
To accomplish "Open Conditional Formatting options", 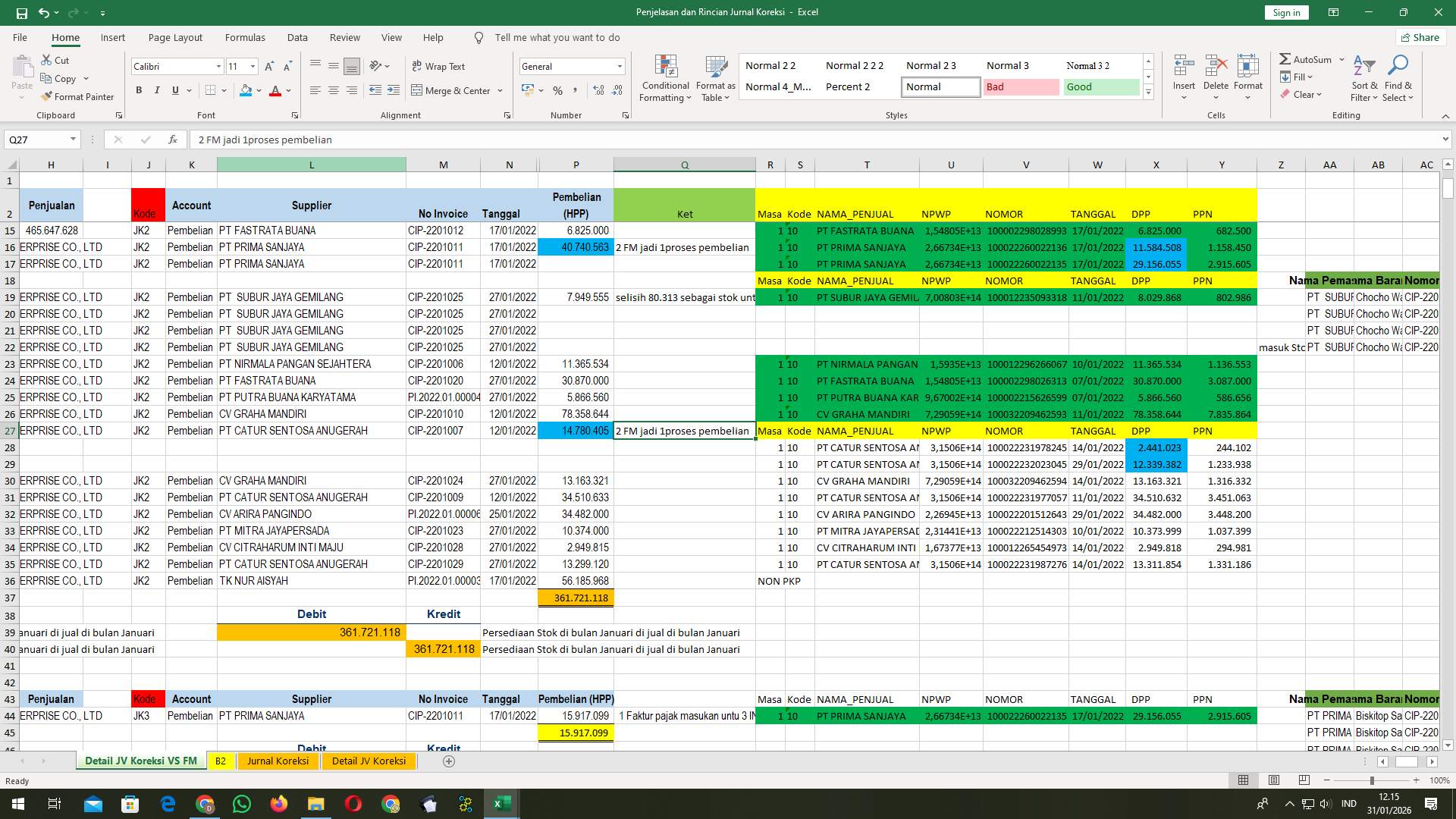I will click(x=665, y=78).
